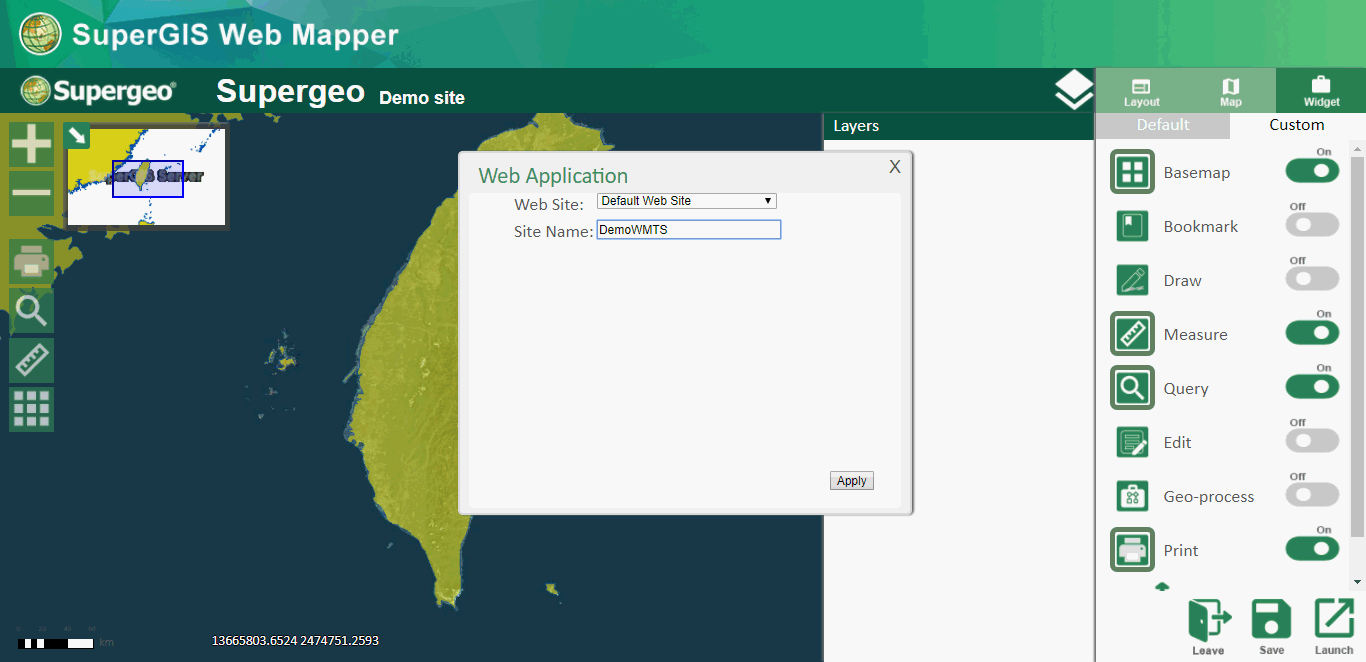
Task: Click the zoom out minus button on map
Action: (32, 193)
